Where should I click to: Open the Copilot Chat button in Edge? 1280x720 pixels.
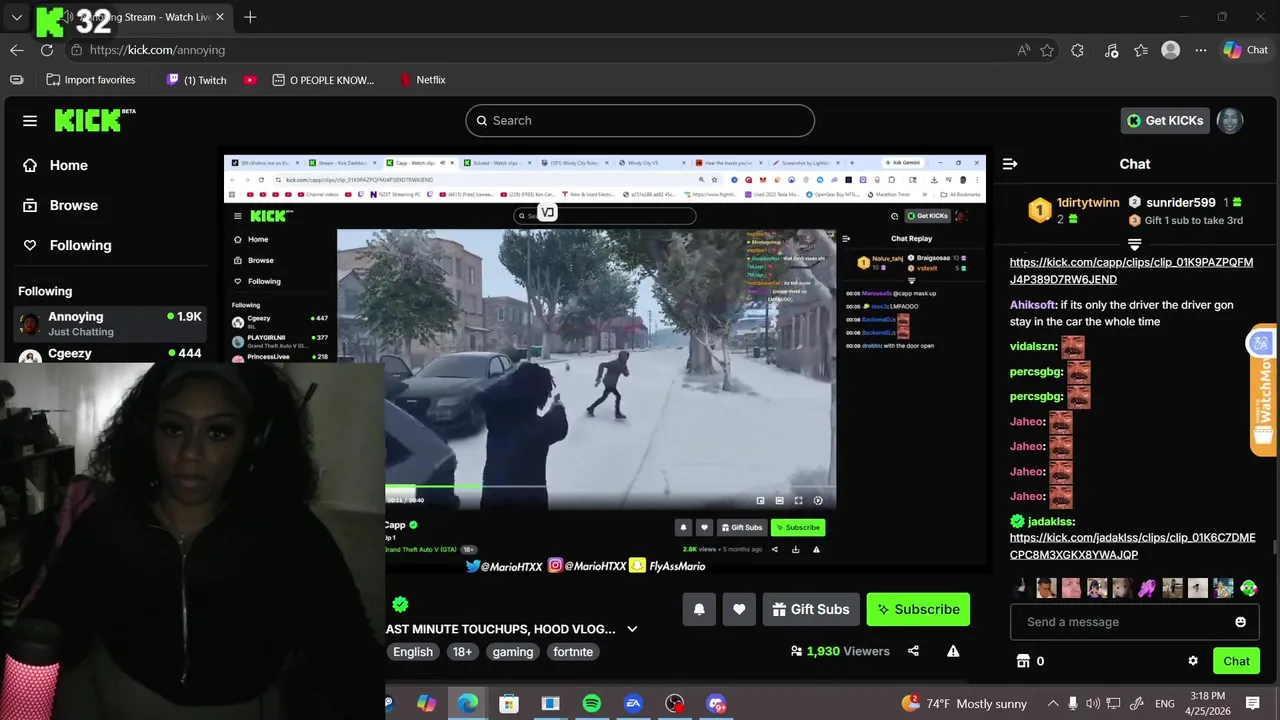[x=1246, y=50]
